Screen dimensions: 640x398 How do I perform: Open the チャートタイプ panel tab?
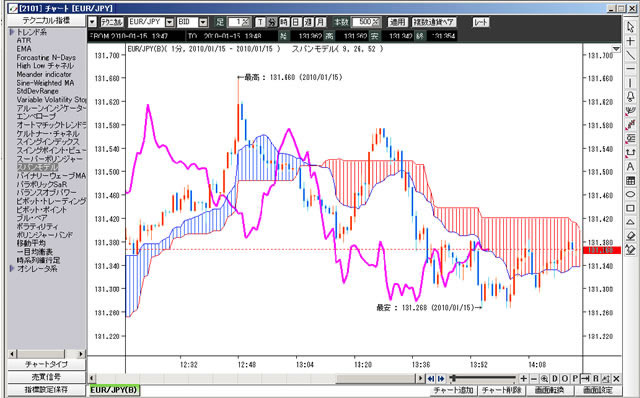46,364
